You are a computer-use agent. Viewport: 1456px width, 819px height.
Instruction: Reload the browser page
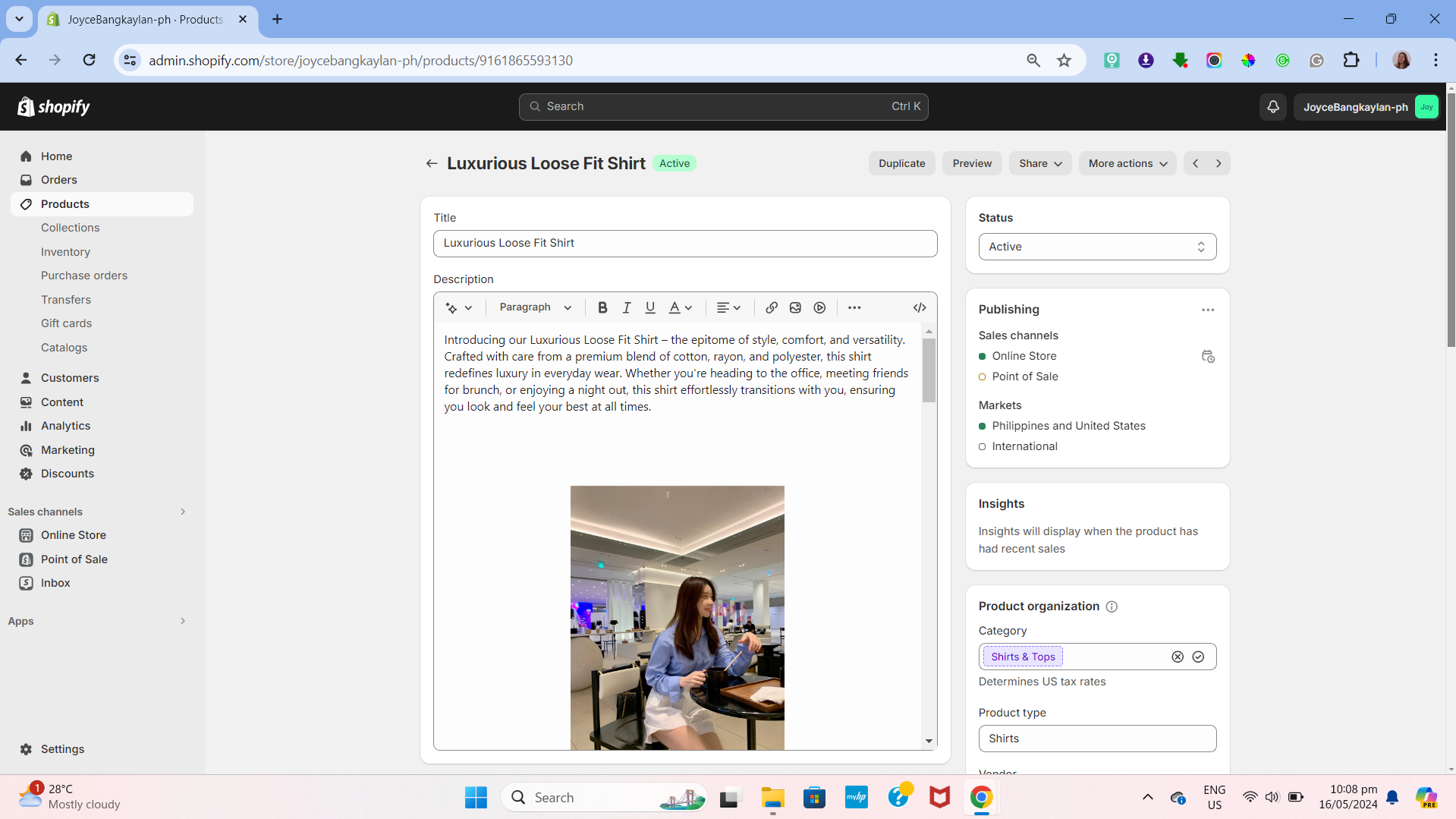(90, 60)
